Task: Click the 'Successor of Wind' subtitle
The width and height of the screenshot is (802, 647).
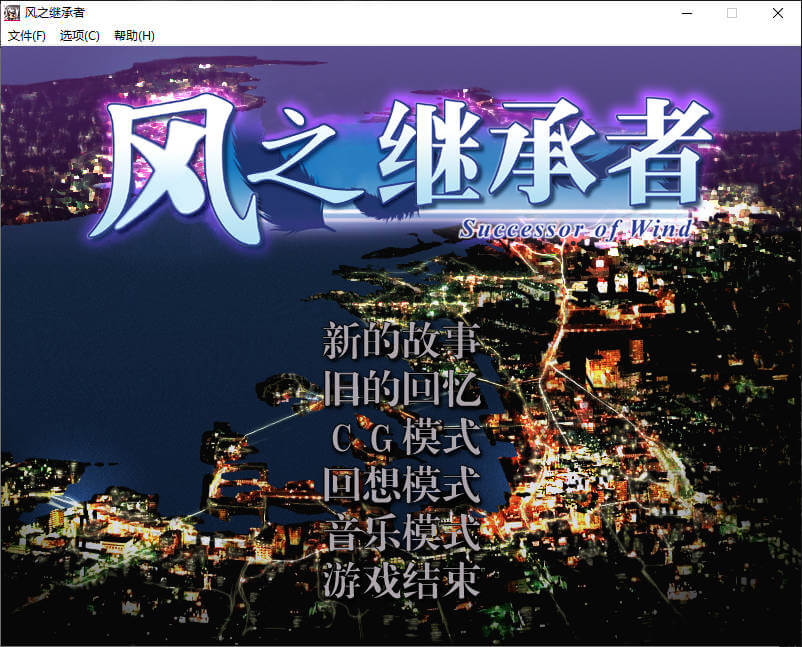Action: (x=575, y=229)
